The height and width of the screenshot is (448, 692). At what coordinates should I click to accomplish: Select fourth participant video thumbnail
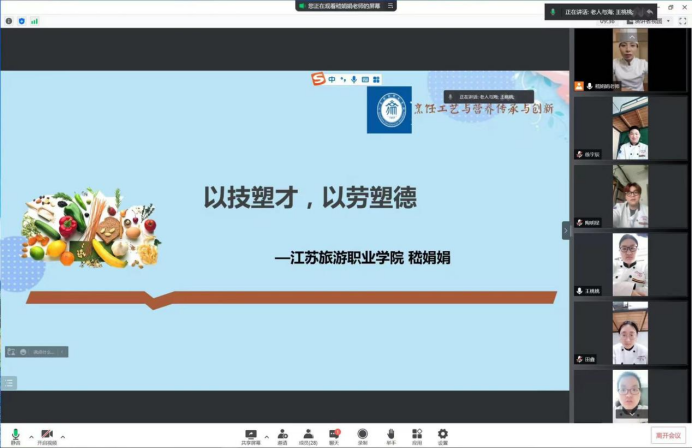tap(630, 264)
